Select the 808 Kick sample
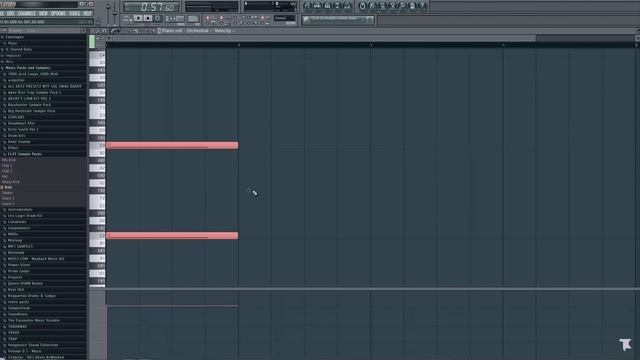This screenshot has width=640, height=360. click(x=9, y=160)
